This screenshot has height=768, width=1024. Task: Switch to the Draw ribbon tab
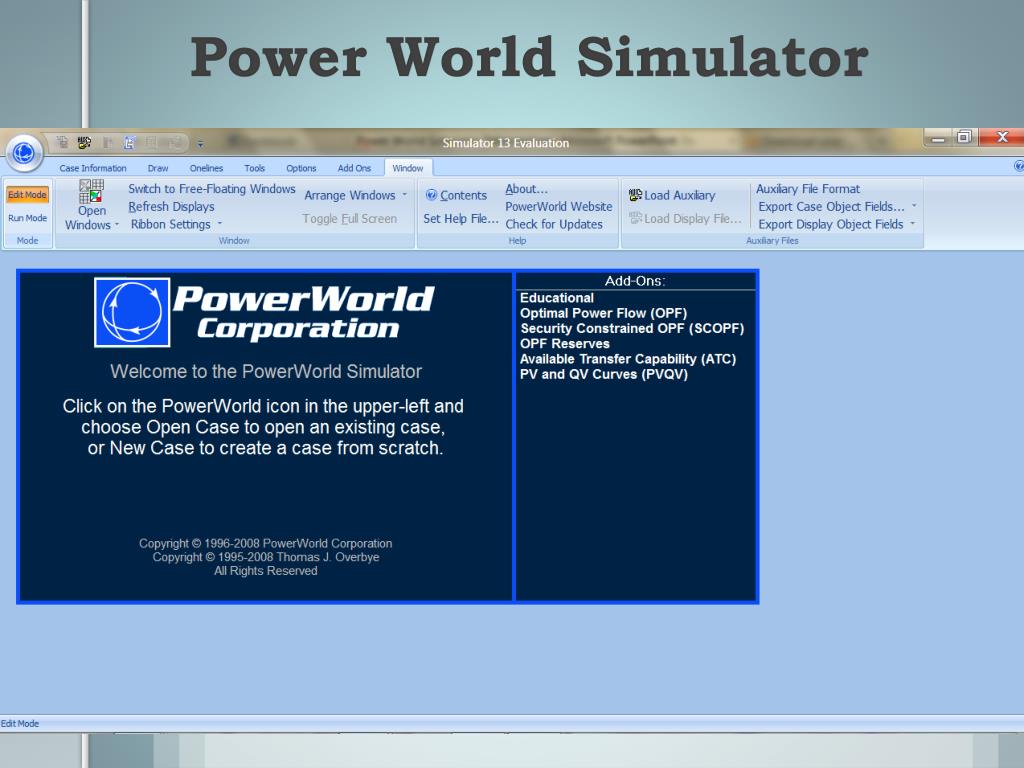point(157,168)
